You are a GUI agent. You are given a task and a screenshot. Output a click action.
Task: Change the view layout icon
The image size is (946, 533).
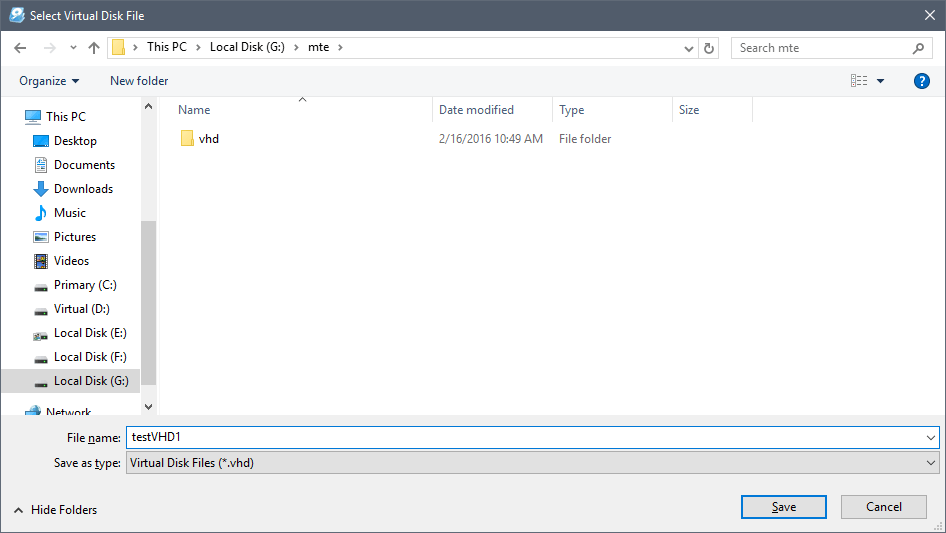point(859,80)
